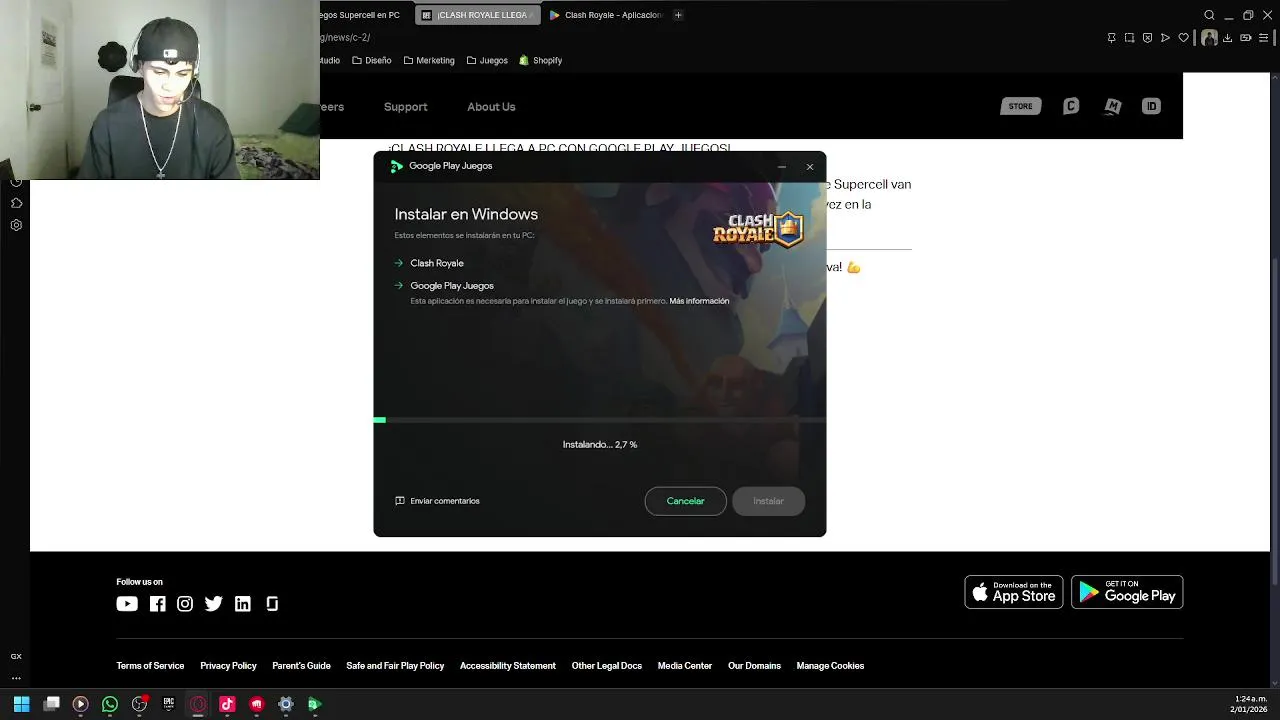
Task: Open the Más información link
Action: pyautogui.click(x=699, y=301)
